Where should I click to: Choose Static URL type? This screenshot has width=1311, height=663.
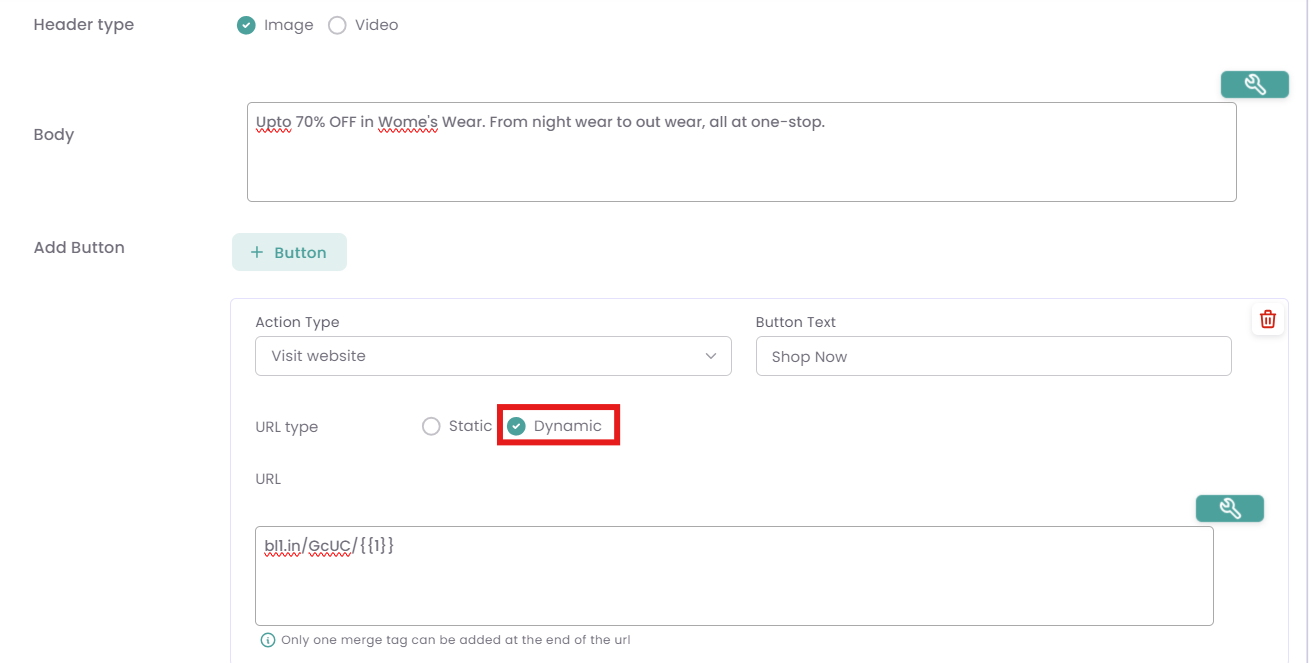click(432, 427)
